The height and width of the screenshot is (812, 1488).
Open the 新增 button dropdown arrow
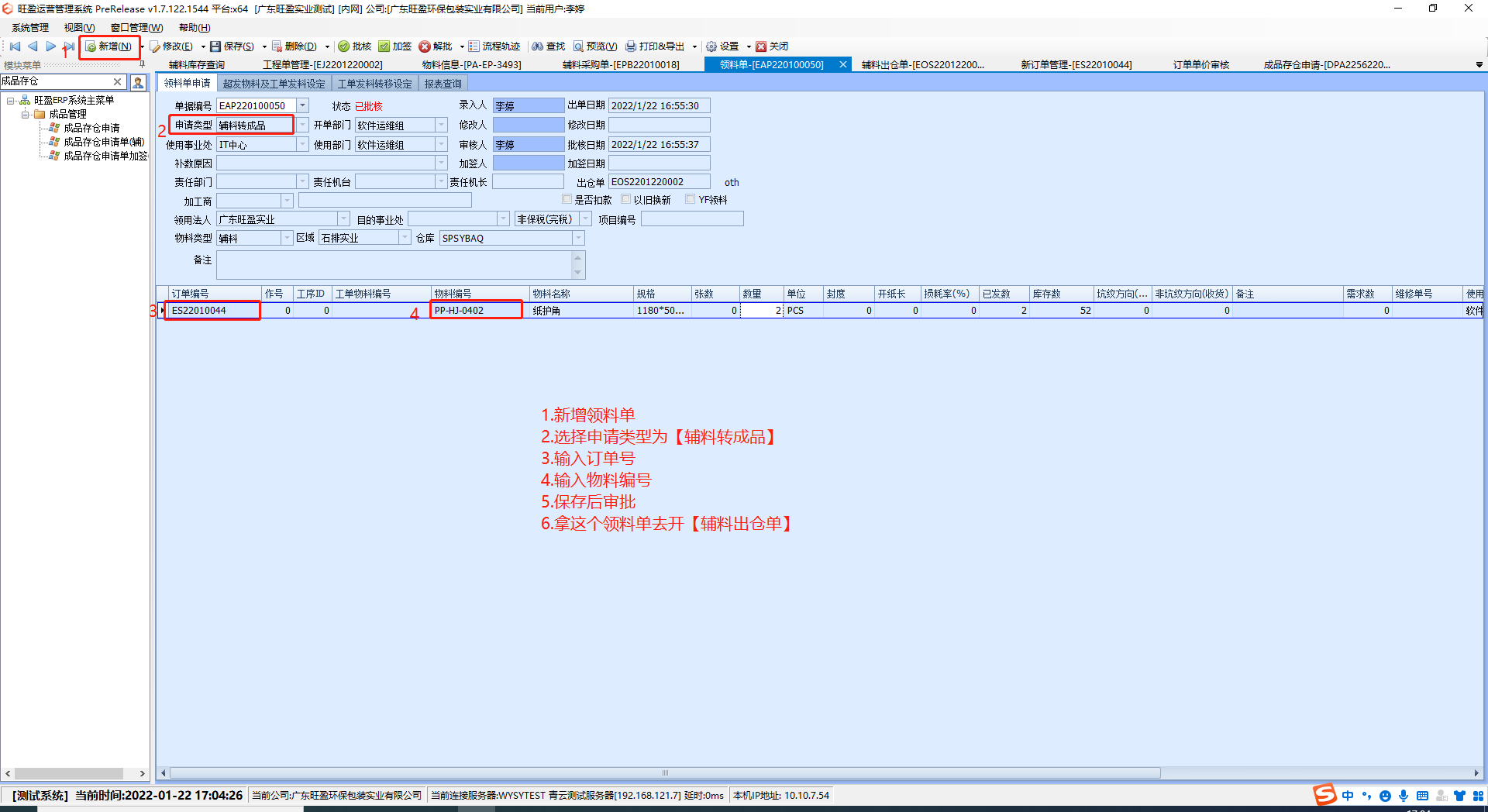click(142, 46)
